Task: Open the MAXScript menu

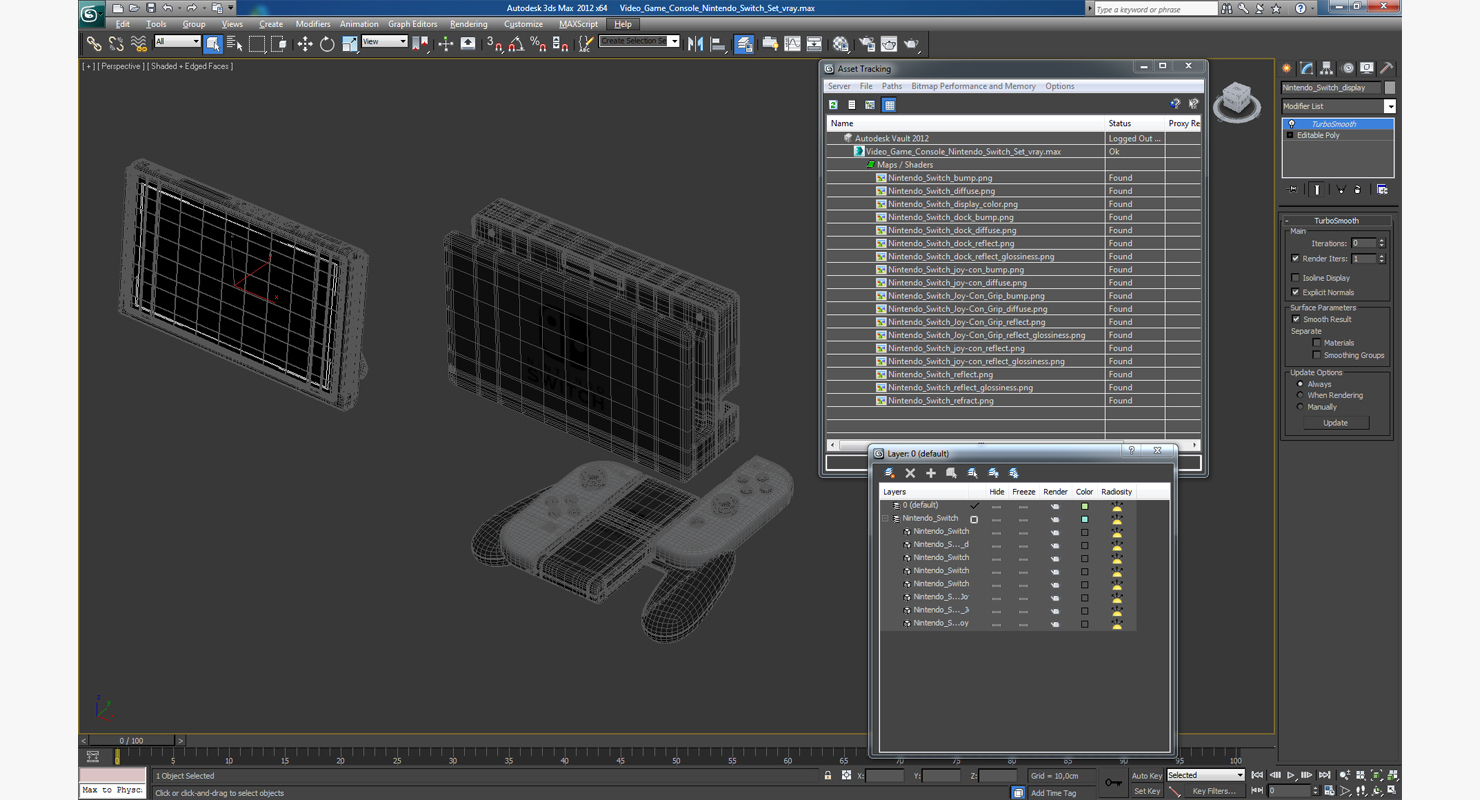Action: (579, 24)
